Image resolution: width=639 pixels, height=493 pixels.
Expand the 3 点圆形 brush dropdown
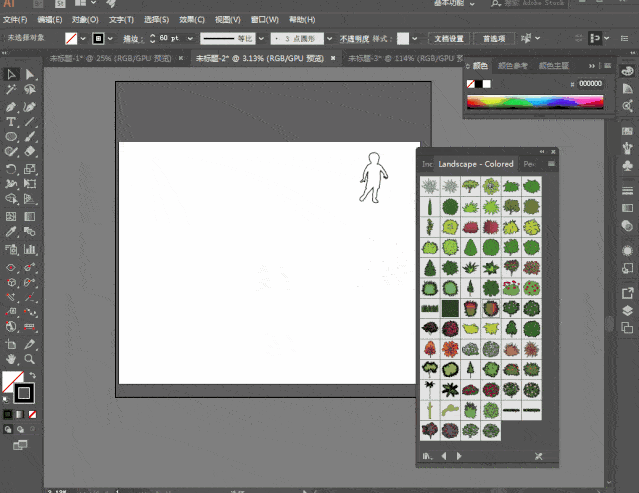tap(327, 39)
